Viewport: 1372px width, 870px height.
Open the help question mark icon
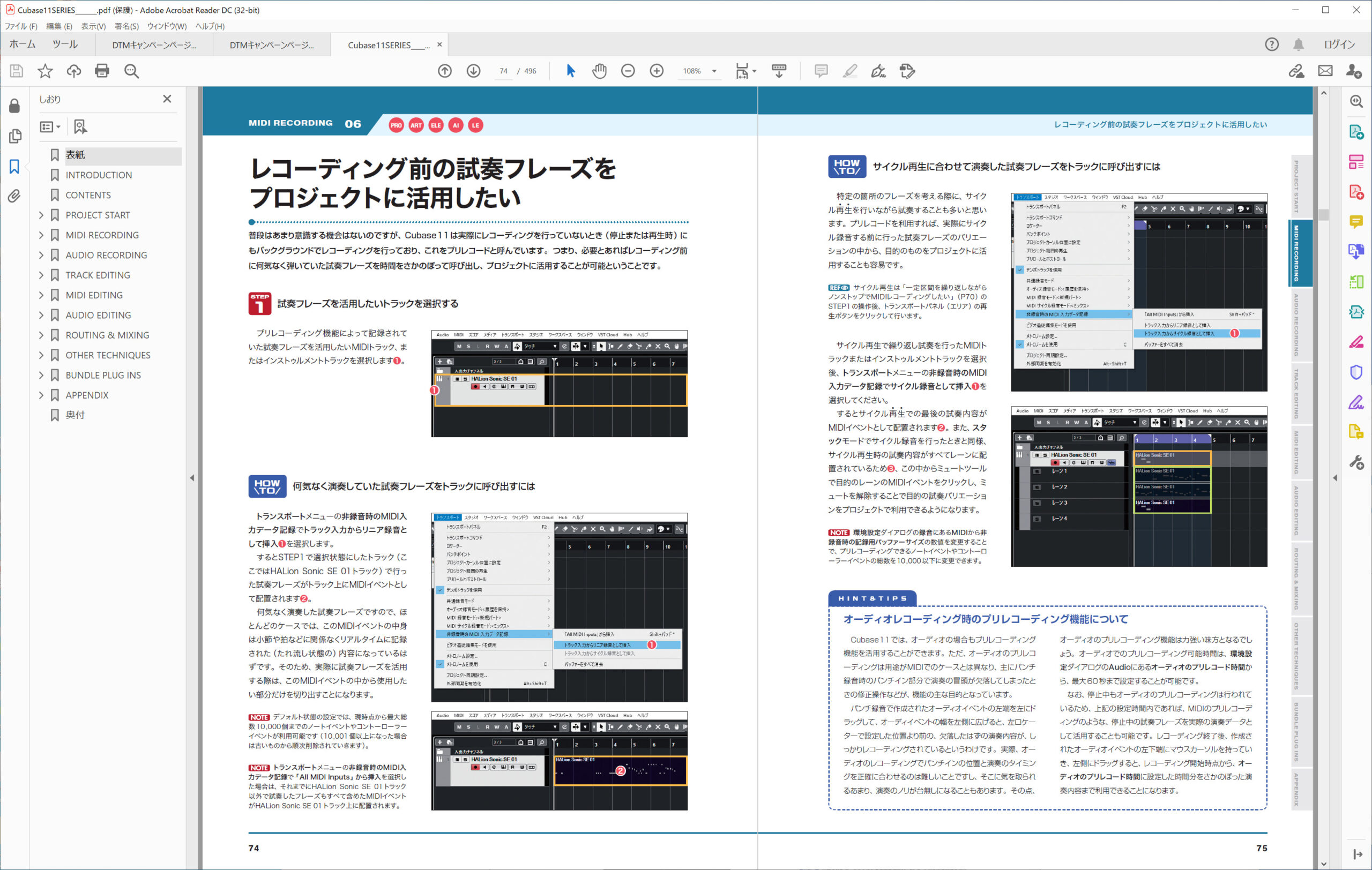[1272, 44]
